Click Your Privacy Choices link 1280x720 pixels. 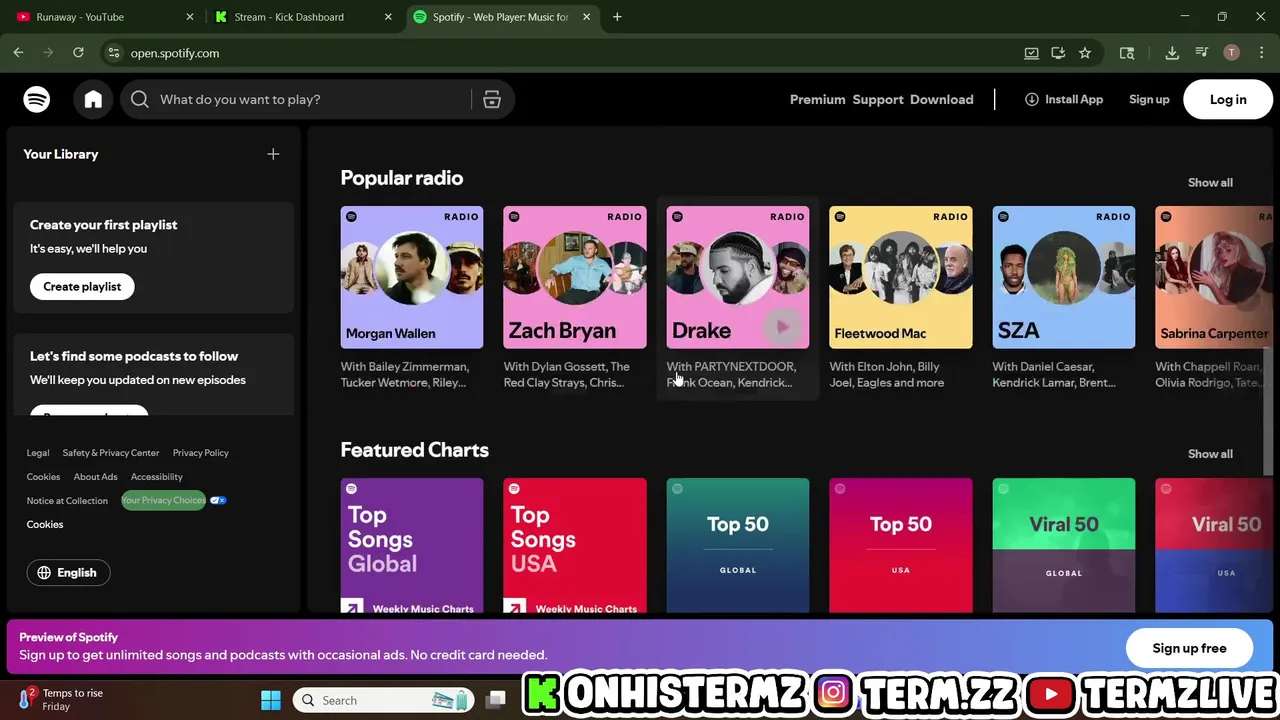pos(163,500)
